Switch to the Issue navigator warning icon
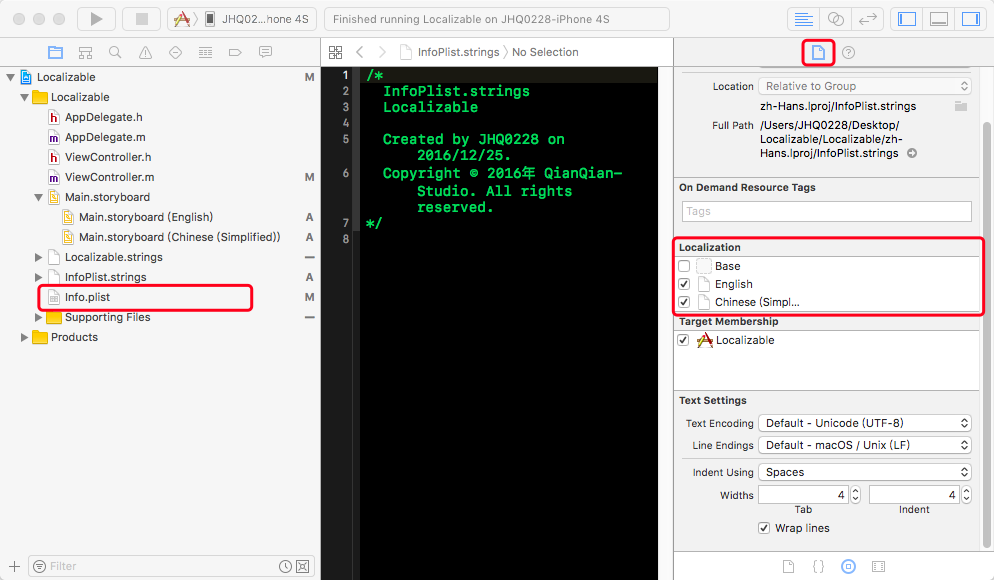 [146, 52]
